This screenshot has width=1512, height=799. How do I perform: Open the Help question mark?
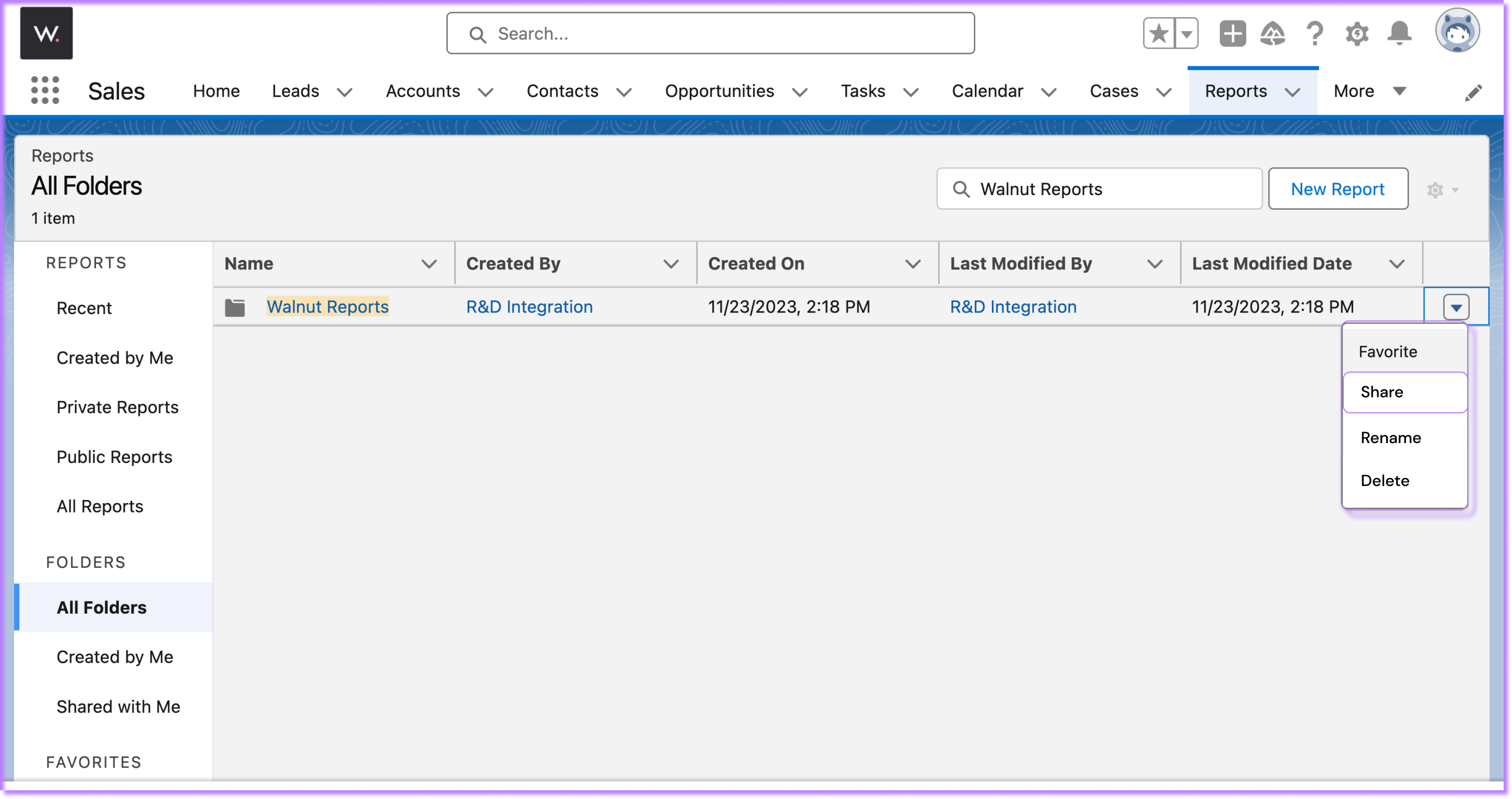1315,33
